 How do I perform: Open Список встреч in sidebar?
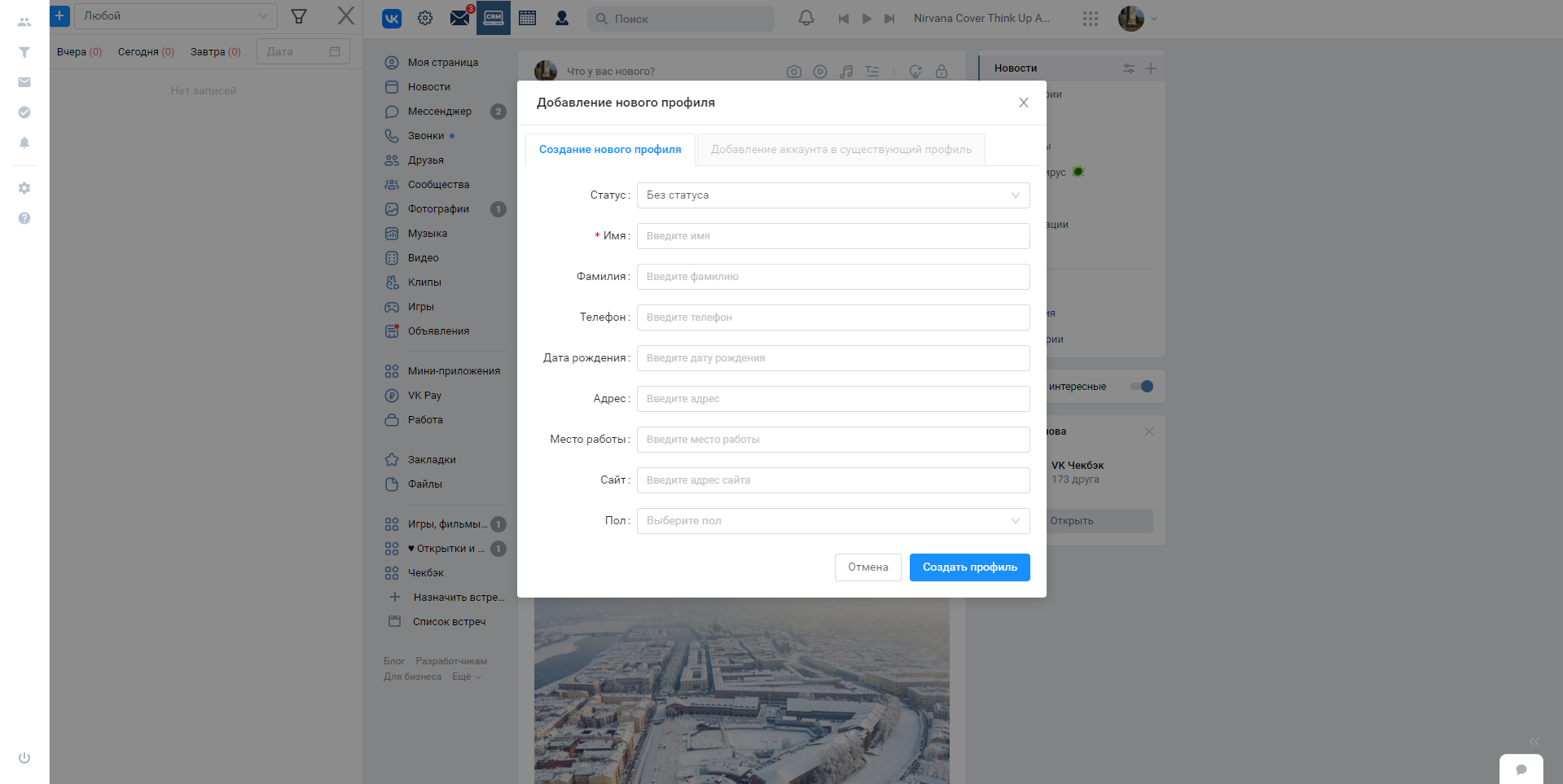coord(449,622)
